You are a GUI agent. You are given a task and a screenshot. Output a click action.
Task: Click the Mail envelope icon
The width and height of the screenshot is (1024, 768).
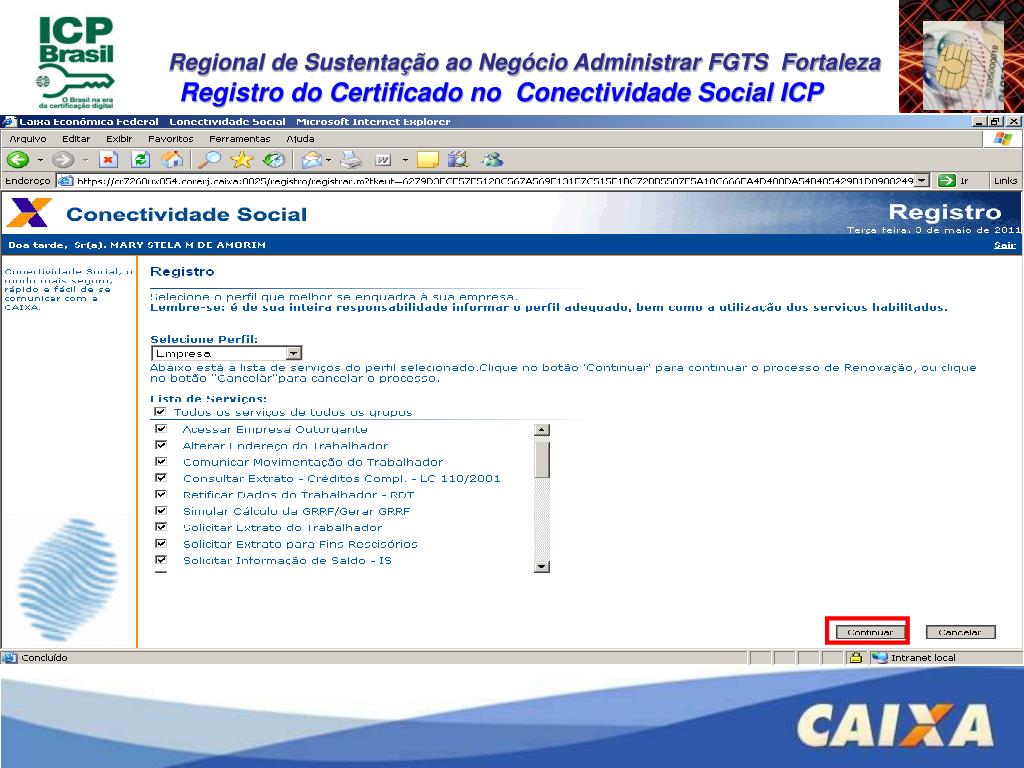pyautogui.click(x=312, y=160)
